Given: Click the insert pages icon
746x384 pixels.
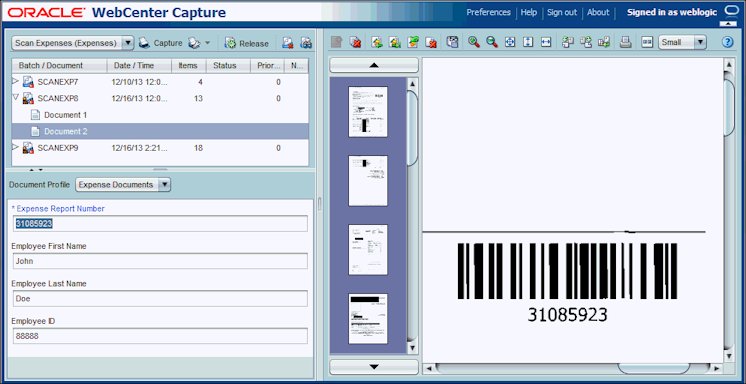Looking at the screenshot, I should 395,42.
